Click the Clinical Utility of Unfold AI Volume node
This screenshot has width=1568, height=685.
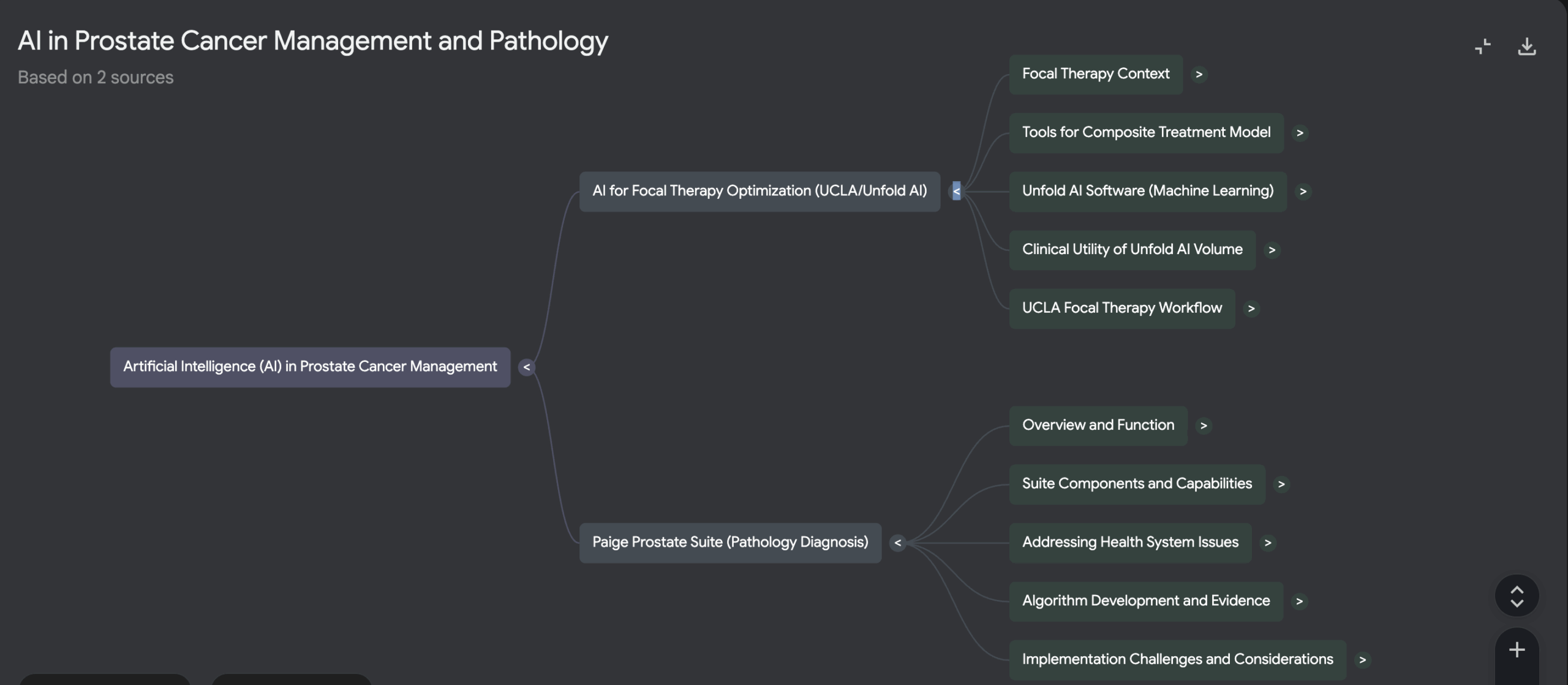1132,249
